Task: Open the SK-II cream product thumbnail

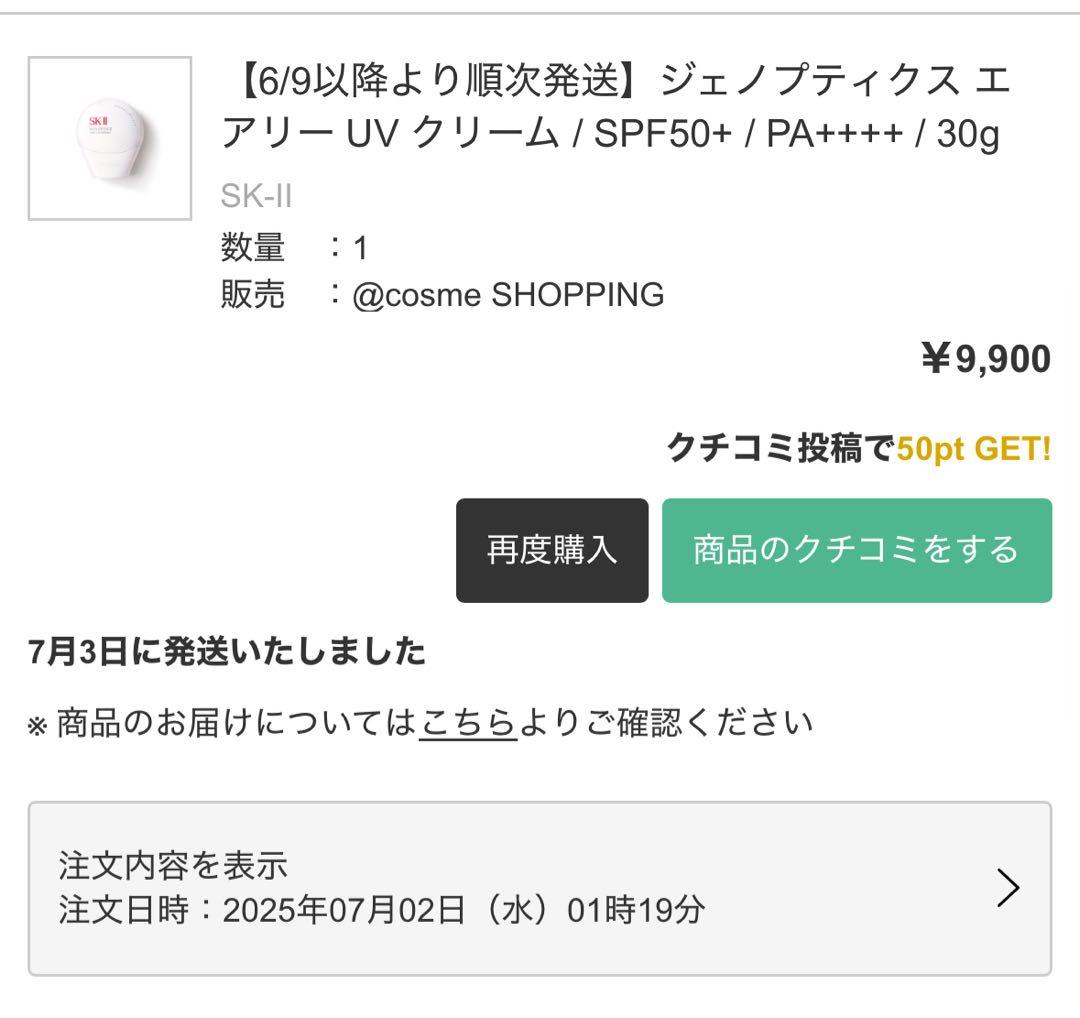Action: (110, 138)
